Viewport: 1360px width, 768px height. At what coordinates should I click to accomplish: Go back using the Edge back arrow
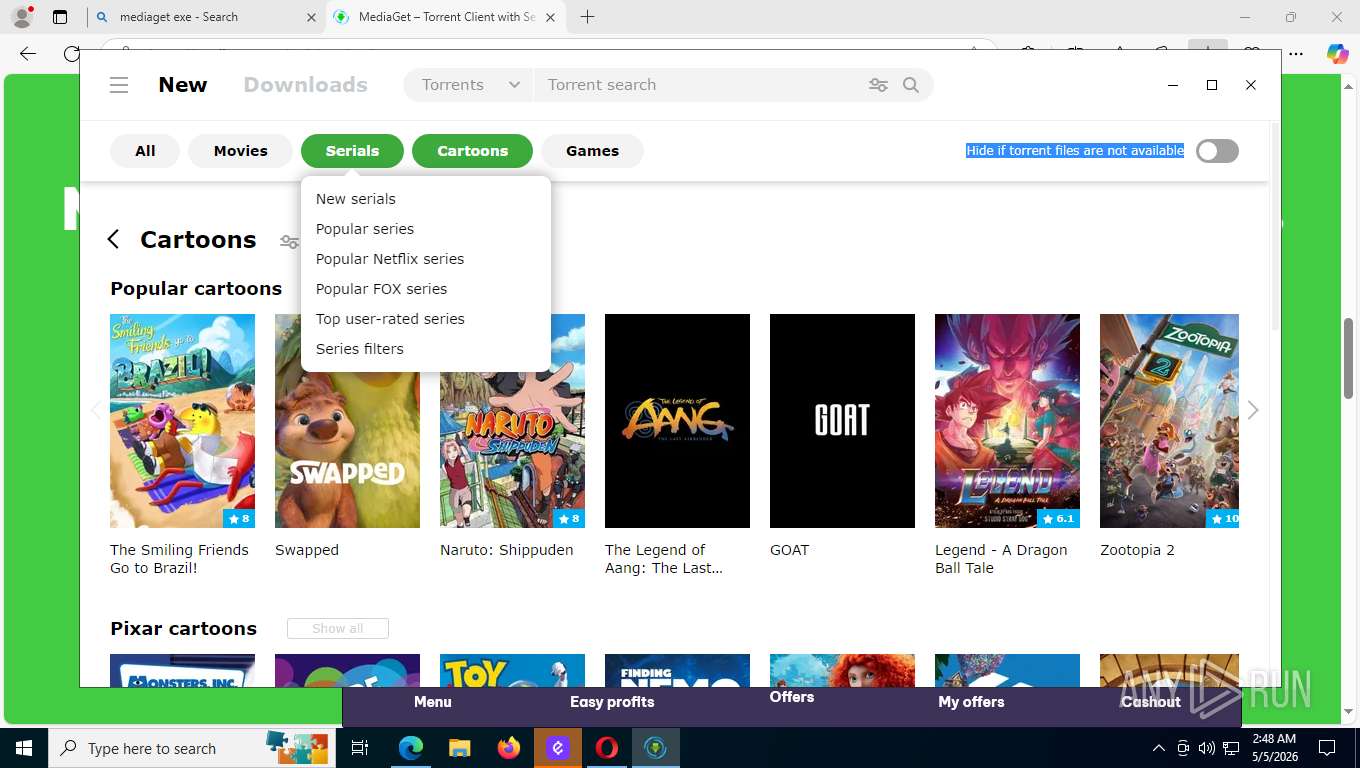pyautogui.click(x=27, y=54)
